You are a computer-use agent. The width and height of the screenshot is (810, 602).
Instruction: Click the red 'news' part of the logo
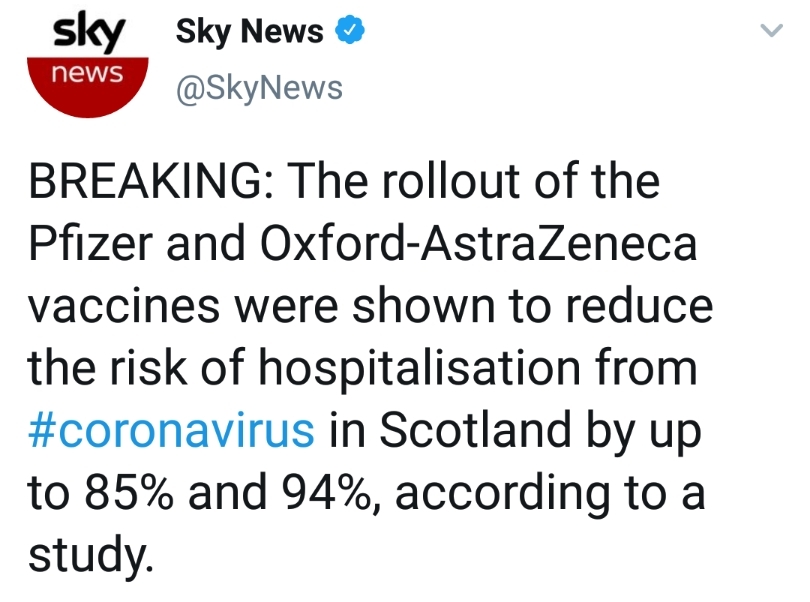tap(88, 87)
